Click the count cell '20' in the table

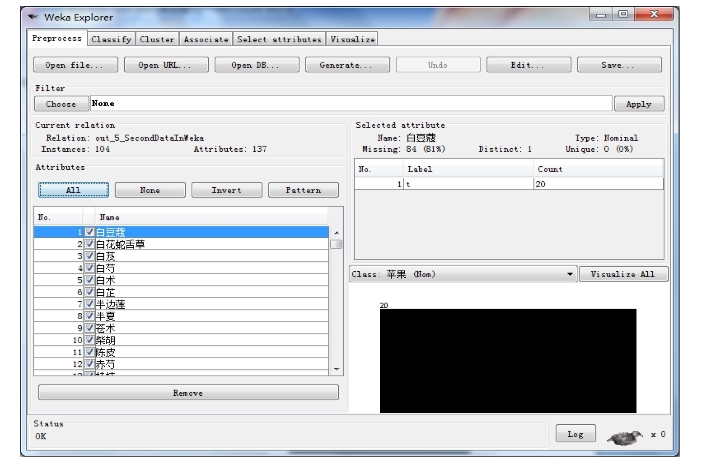coord(598,184)
